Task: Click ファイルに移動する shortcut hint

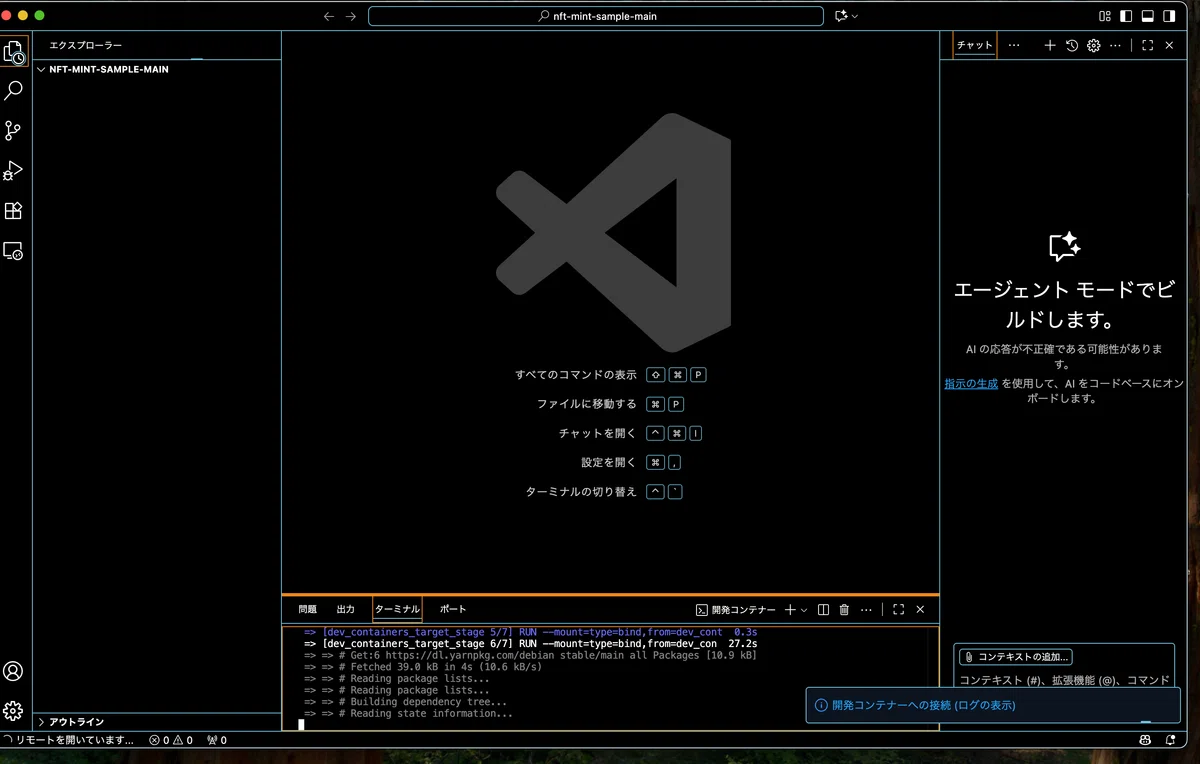Action: 587,404
